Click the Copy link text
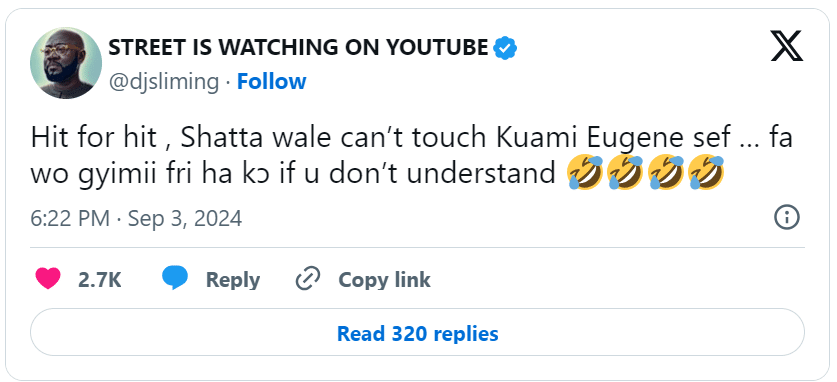 click(x=384, y=280)
